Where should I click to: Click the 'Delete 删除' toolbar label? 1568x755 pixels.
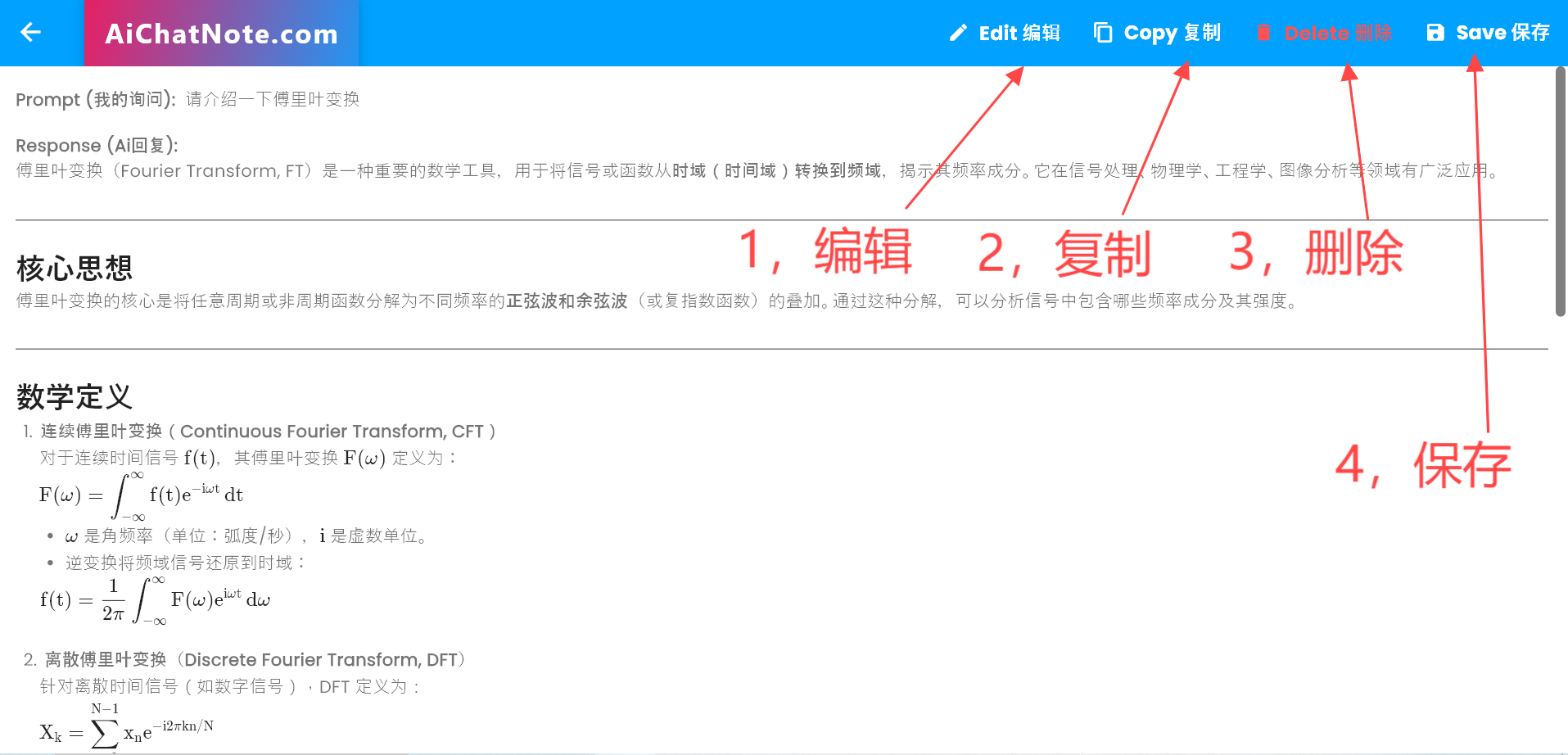pyautogui.click(x=1339, y=33)
